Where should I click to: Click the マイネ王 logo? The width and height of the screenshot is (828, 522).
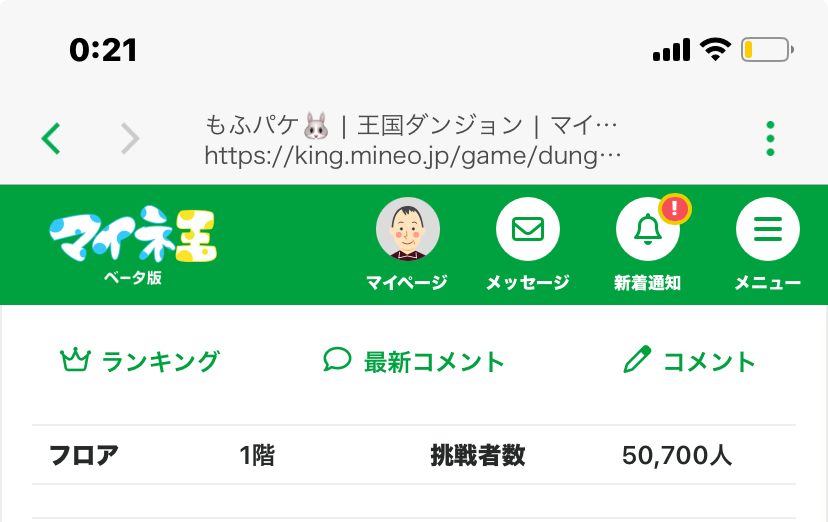pos(133,234)
